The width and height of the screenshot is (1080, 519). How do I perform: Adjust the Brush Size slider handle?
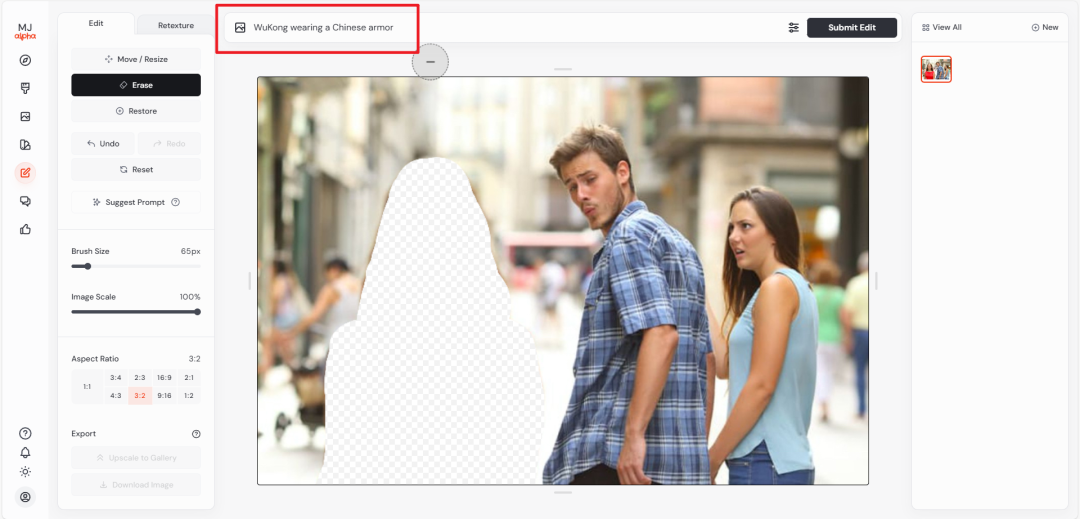tap(87, 266)
